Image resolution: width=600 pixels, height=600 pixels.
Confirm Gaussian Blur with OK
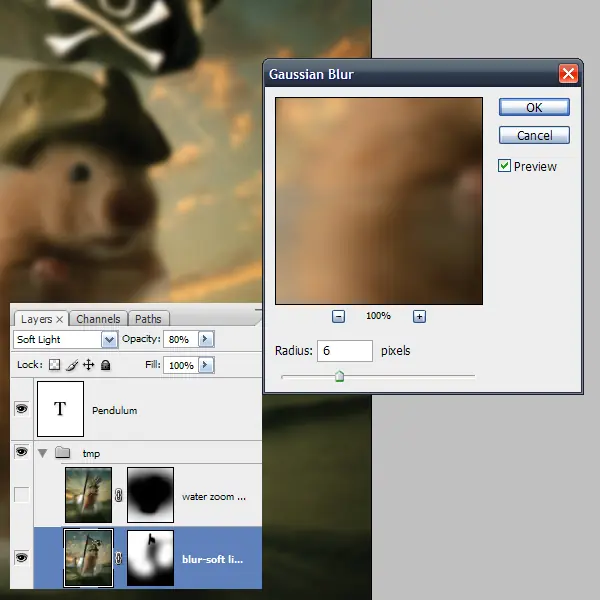[x=534, y=108]
